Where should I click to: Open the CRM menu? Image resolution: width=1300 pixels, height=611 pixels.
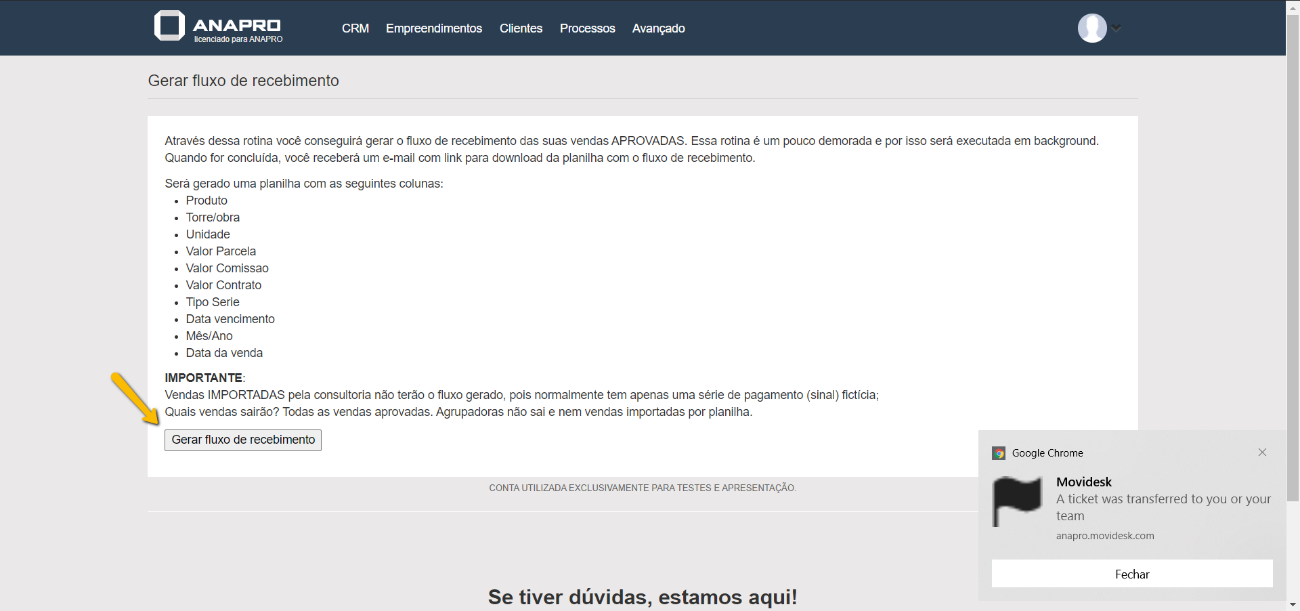pyautogui.click(x=355, y=28)
